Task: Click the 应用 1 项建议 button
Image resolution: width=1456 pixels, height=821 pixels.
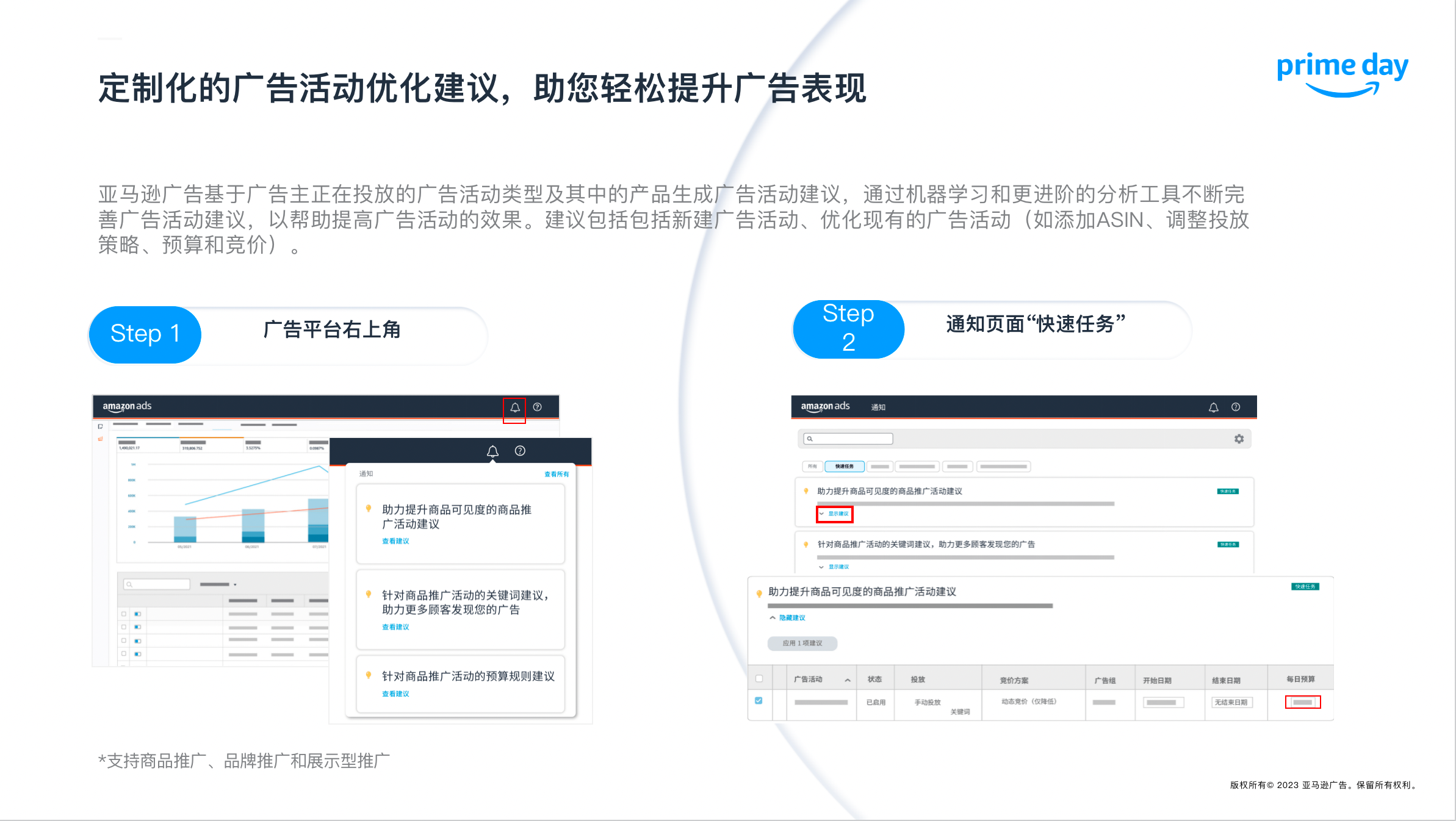Action: coord(802,643)
